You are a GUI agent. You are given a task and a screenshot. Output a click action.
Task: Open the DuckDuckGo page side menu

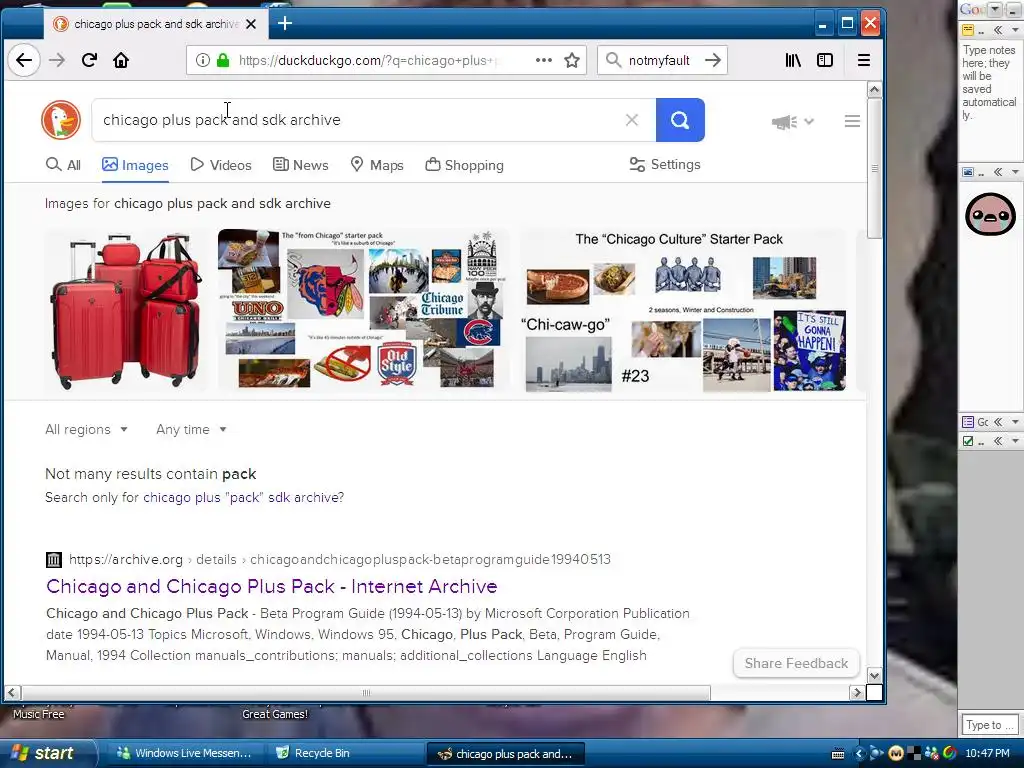coord(852,121)
